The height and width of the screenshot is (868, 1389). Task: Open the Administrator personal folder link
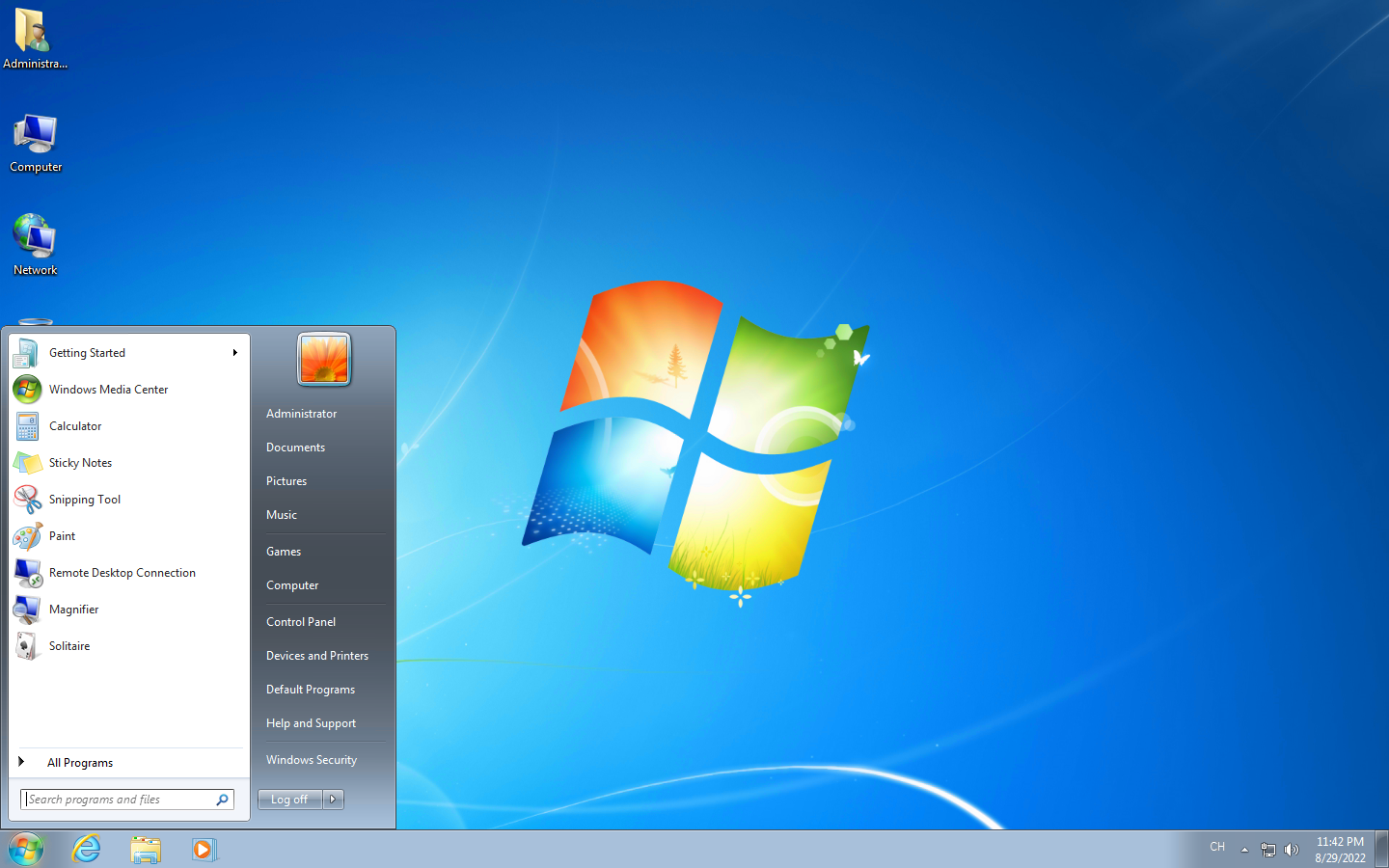click(302, 414)
